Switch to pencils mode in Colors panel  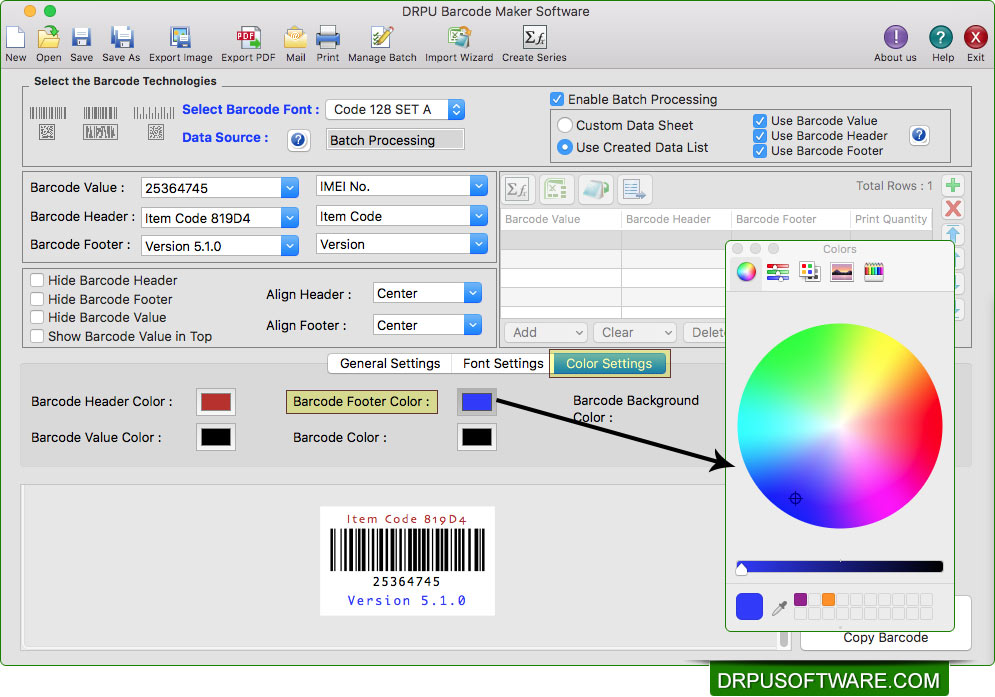tap(874, 272)
